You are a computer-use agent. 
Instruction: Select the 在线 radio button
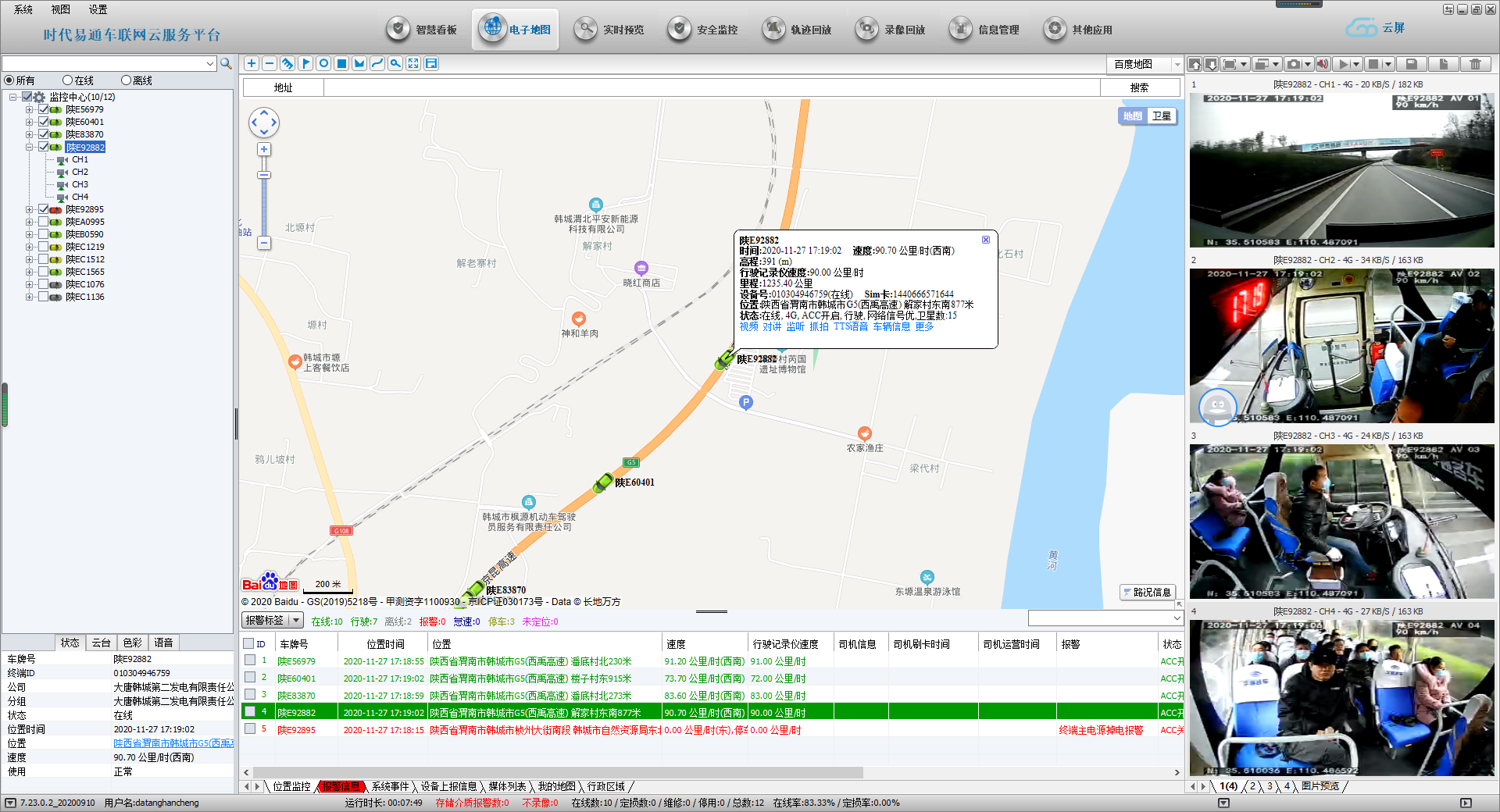67,80
